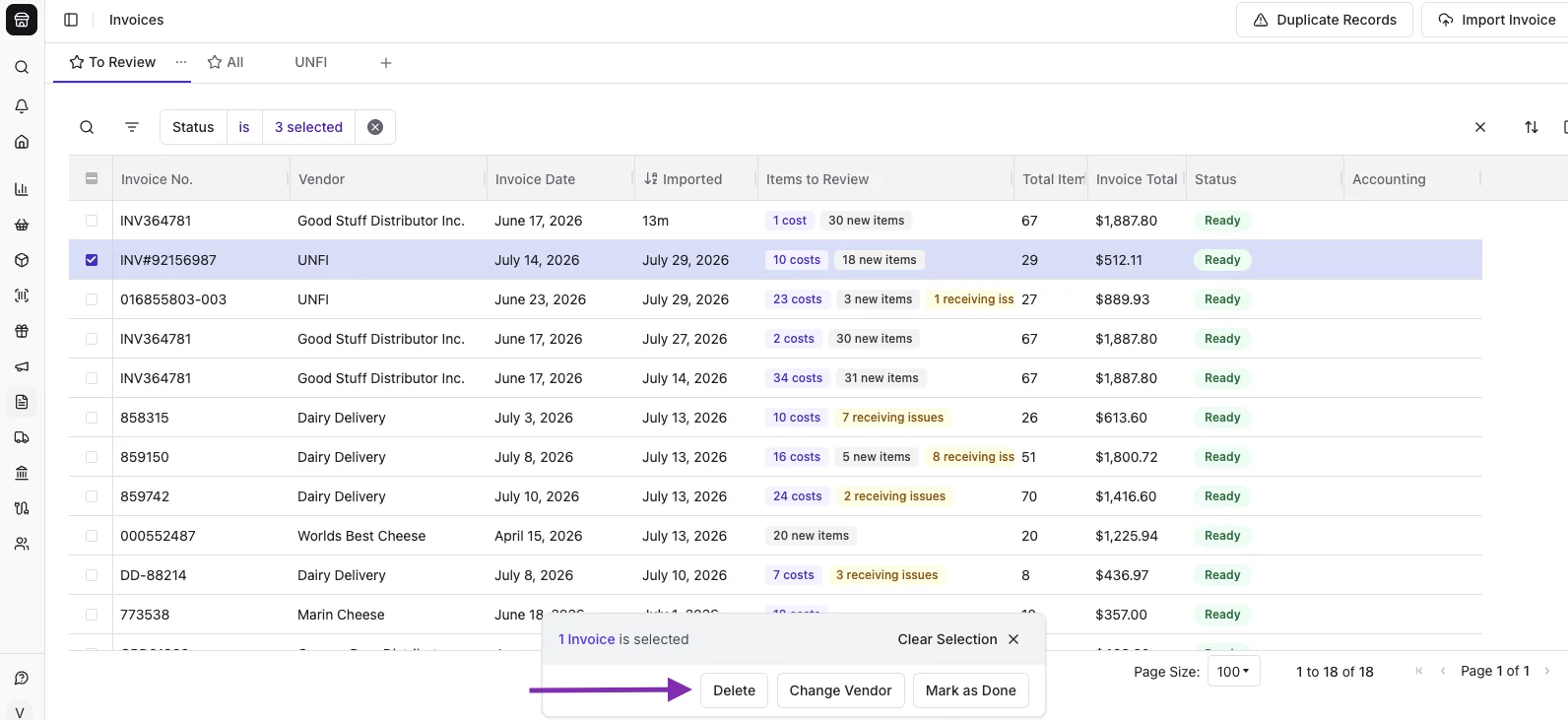Click the table sort arrows icon
The height and width of the screenshot is (720, 1568).
tap(1531, 127)
